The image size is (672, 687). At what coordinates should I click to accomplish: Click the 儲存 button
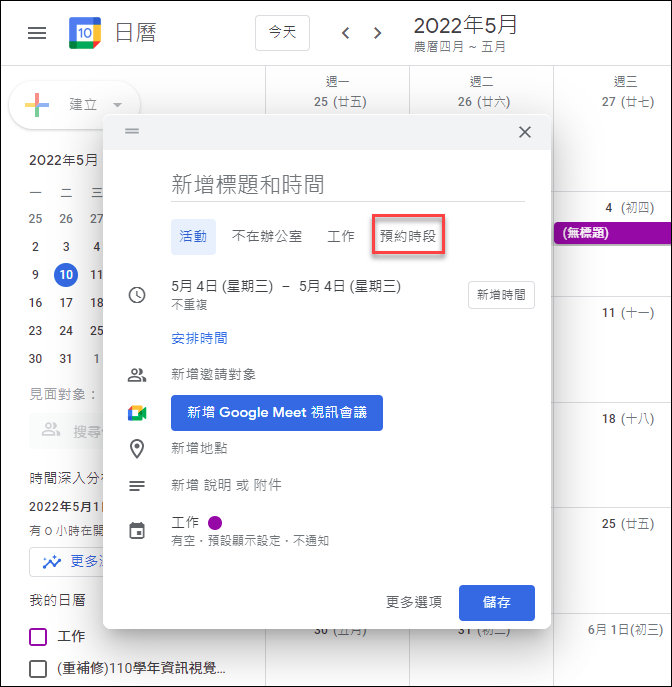(497, 602)
